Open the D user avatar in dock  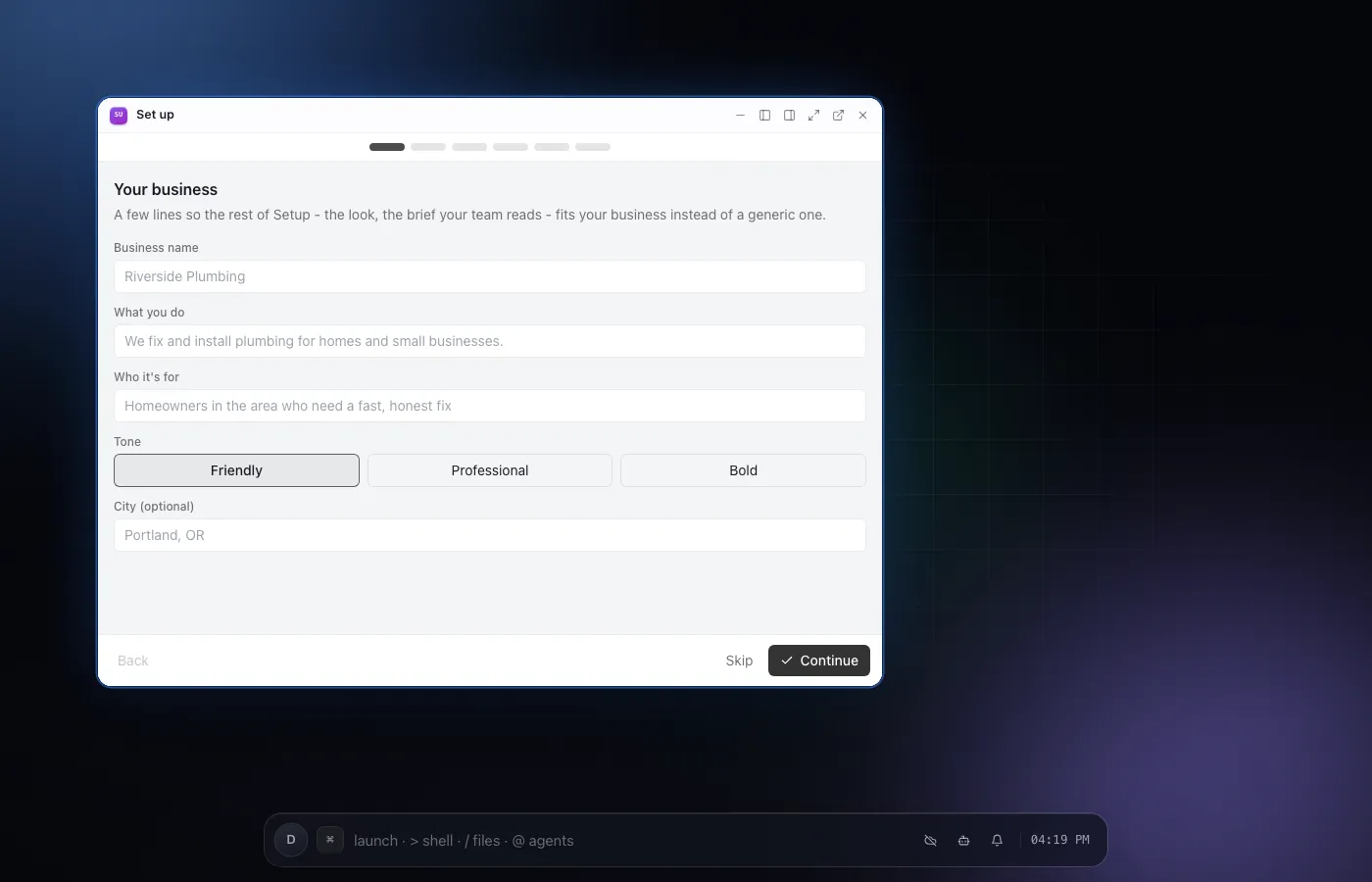[x=291, y=840]
